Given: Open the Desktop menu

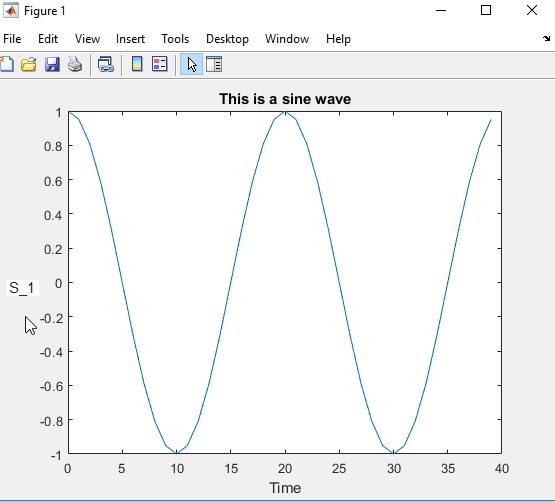Looking at the screenshot, I should 227,39.
